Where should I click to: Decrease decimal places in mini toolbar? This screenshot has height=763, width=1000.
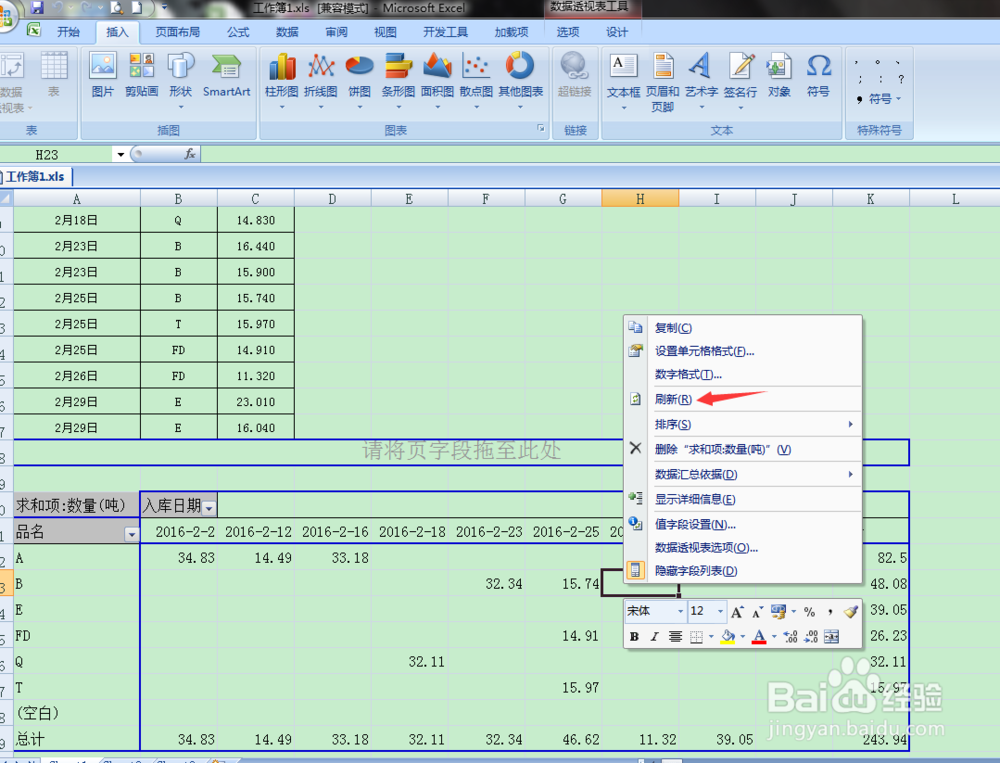click(811, 637)
